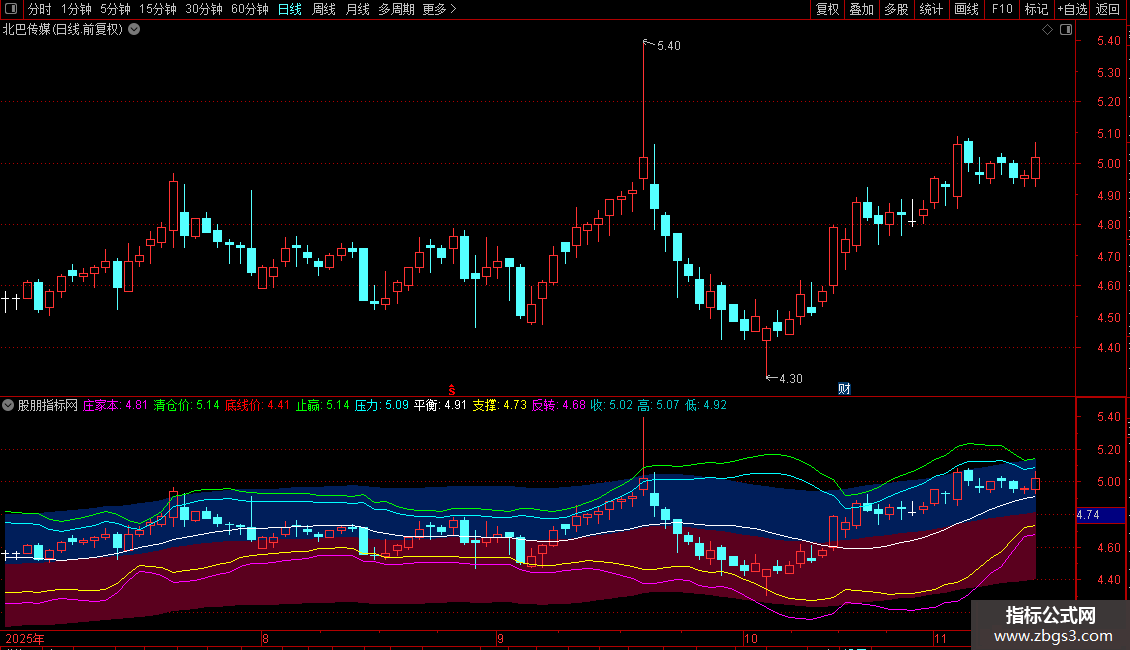Click the 复权 adjustment button
The image size is (1130, 650).
pyautogui.click(x=827, y=10)
